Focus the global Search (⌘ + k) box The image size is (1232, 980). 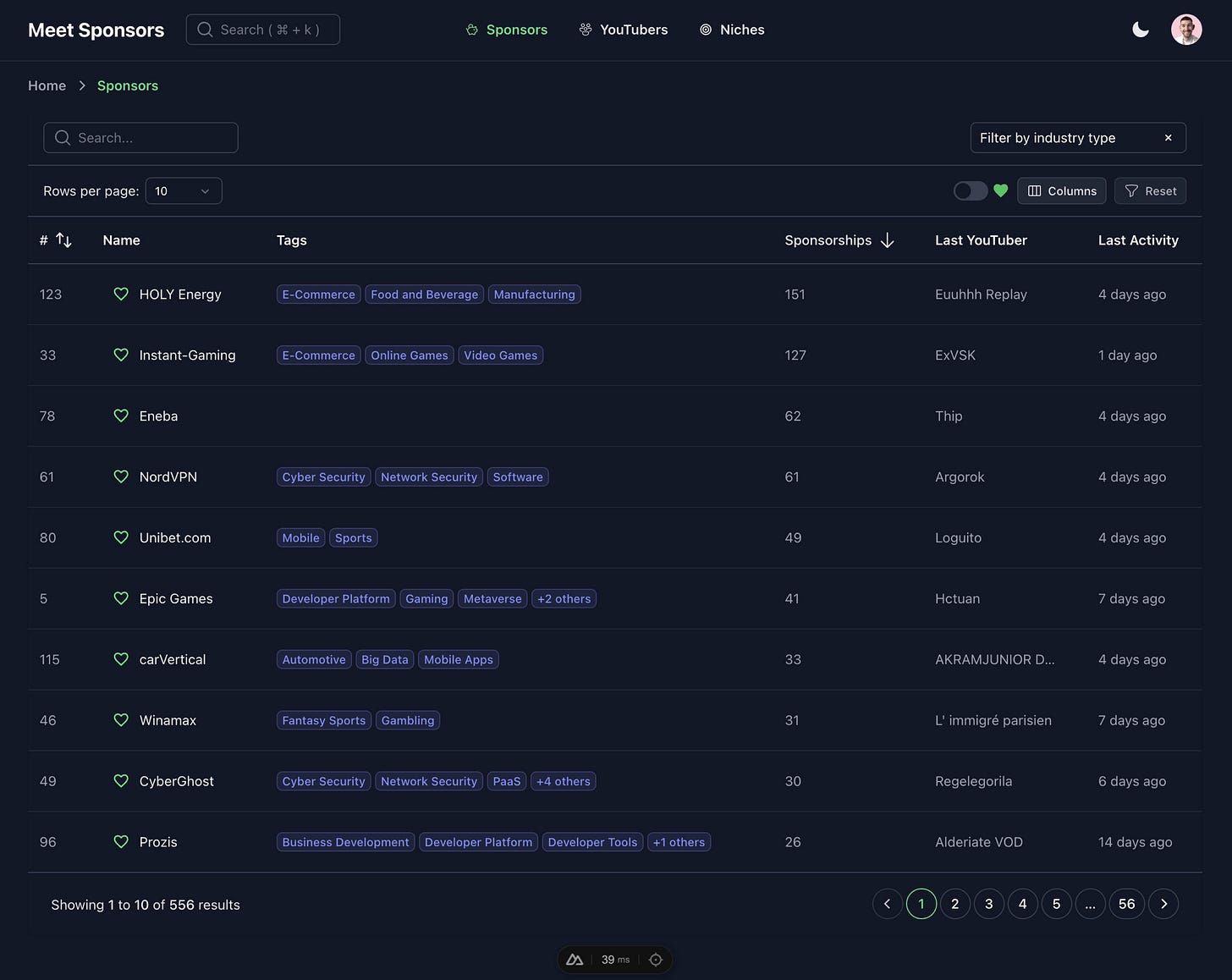pyautogui.click(x=263, y=30)
